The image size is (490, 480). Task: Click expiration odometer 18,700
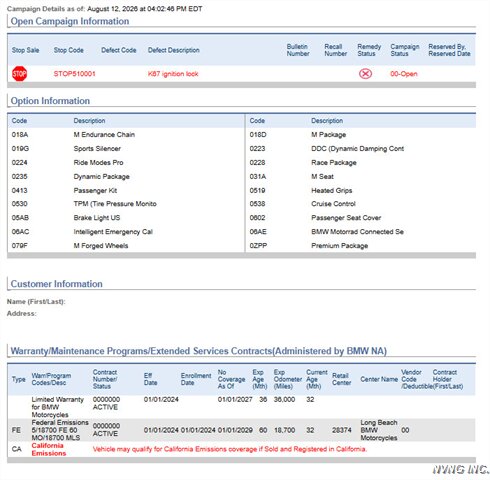(x=284, y=430)
